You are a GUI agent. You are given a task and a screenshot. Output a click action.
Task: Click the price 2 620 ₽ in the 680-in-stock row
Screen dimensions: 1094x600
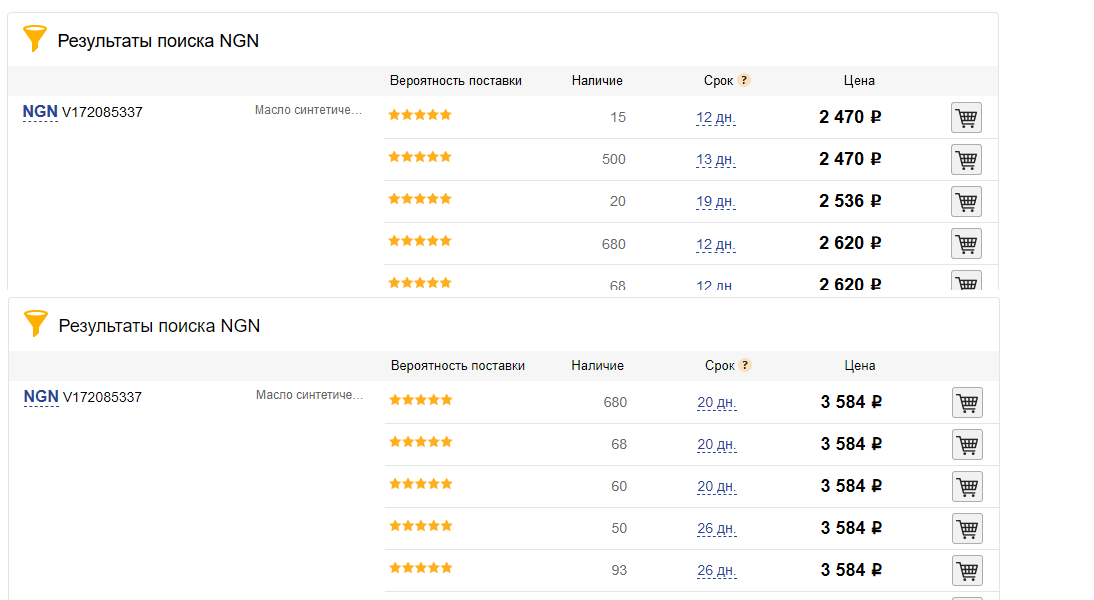pos(850,243)
